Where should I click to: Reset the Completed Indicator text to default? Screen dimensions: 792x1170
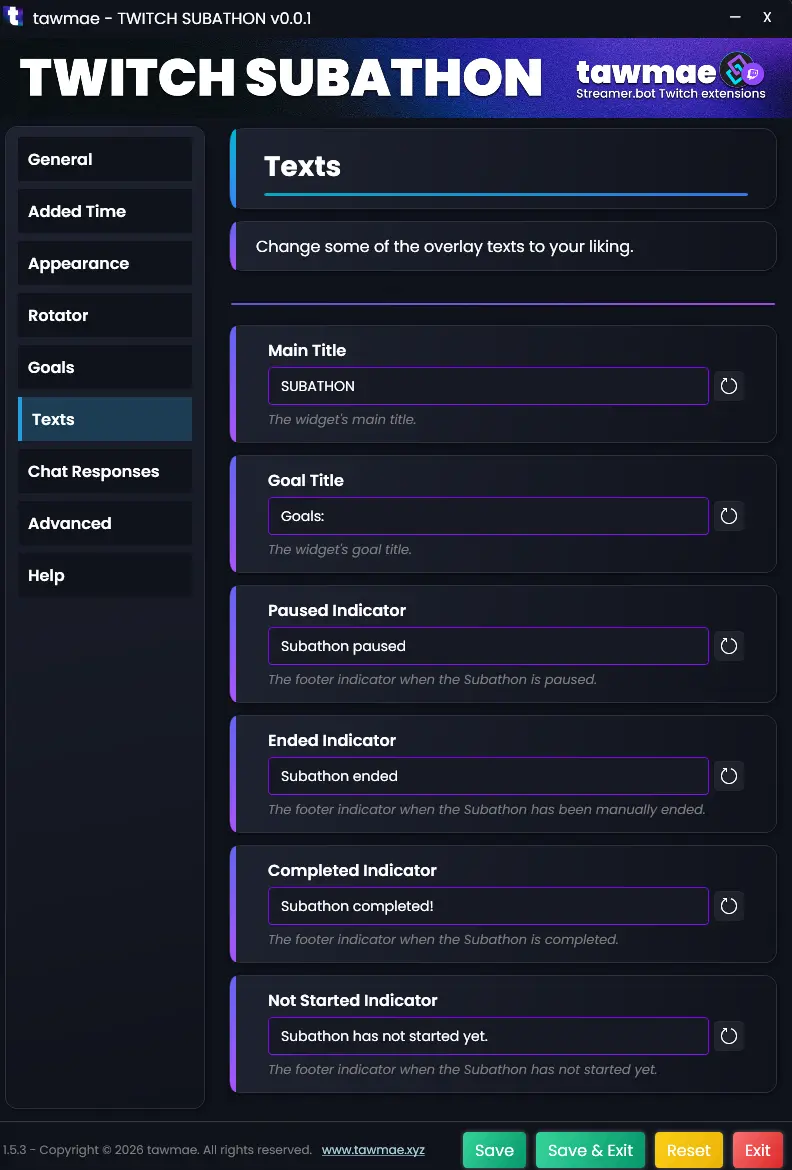click(729, 906)
